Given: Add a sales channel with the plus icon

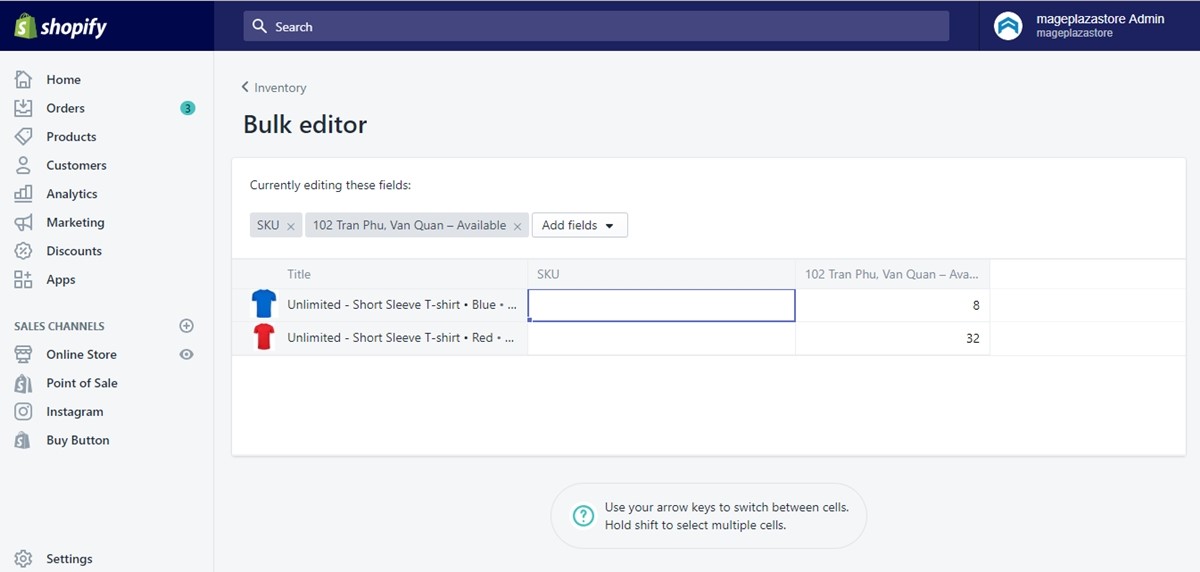Looking at the screenshot, I should (x=186, y=326).
